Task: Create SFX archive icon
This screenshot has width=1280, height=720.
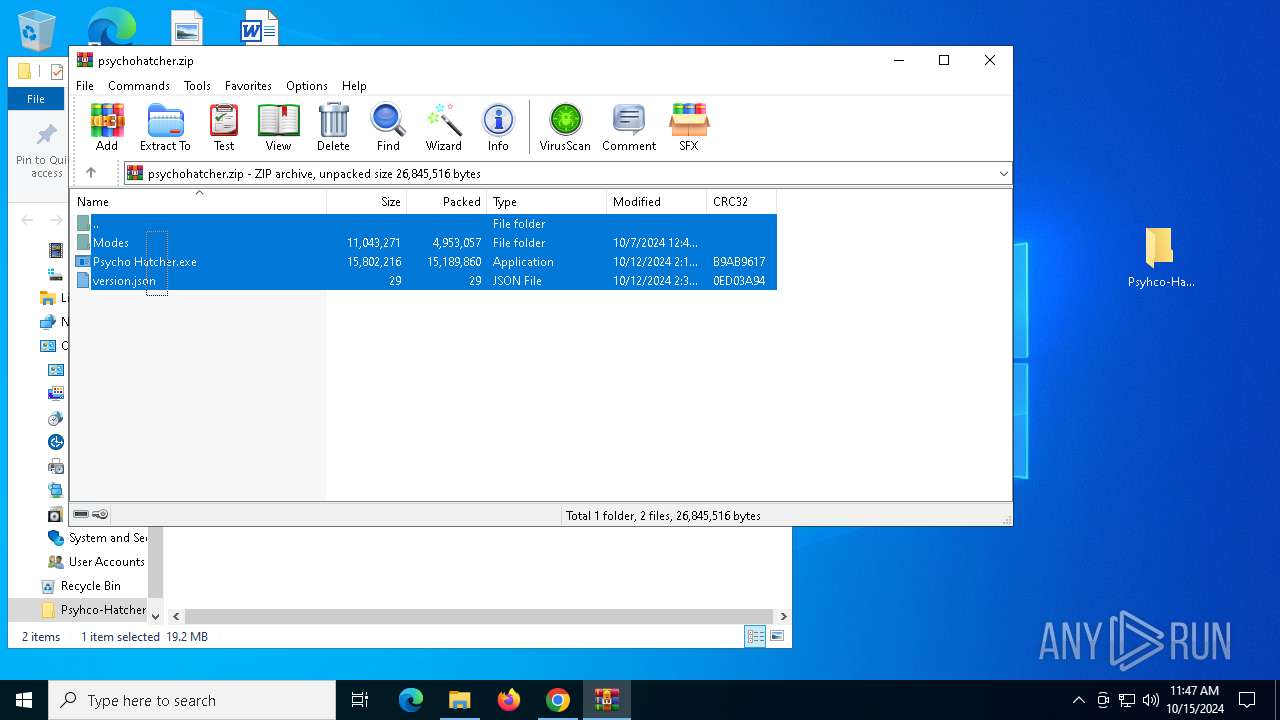Action: 689,127
